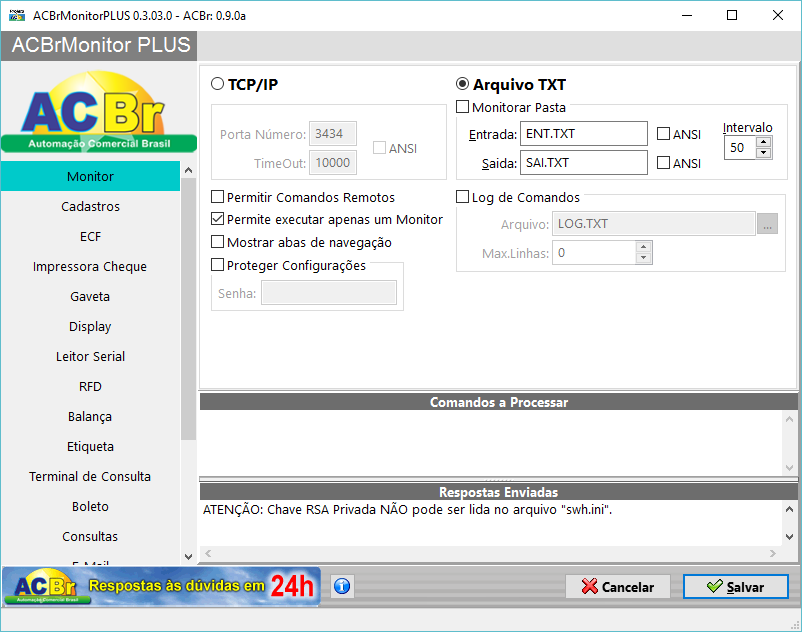Open the ECF section
The height and width of the screenshot is (632, 802).
point(91,237)
